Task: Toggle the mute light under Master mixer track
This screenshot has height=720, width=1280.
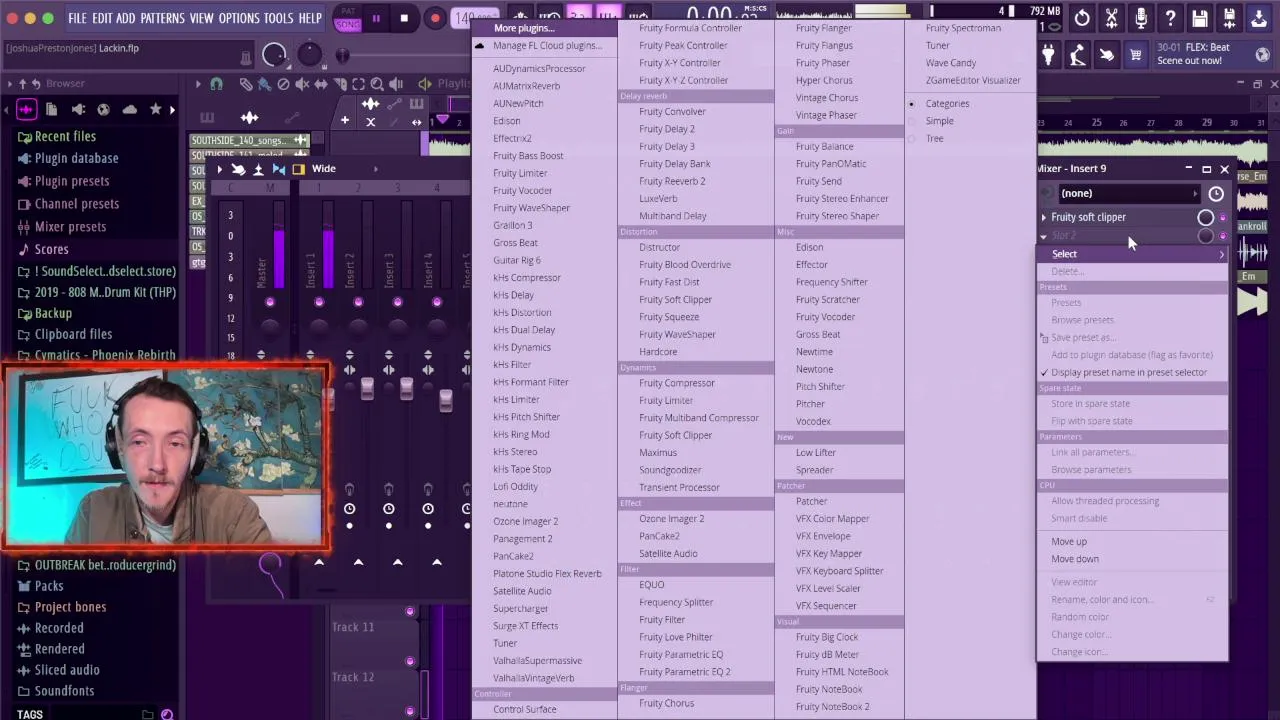Action: click(x=269, y=302)
